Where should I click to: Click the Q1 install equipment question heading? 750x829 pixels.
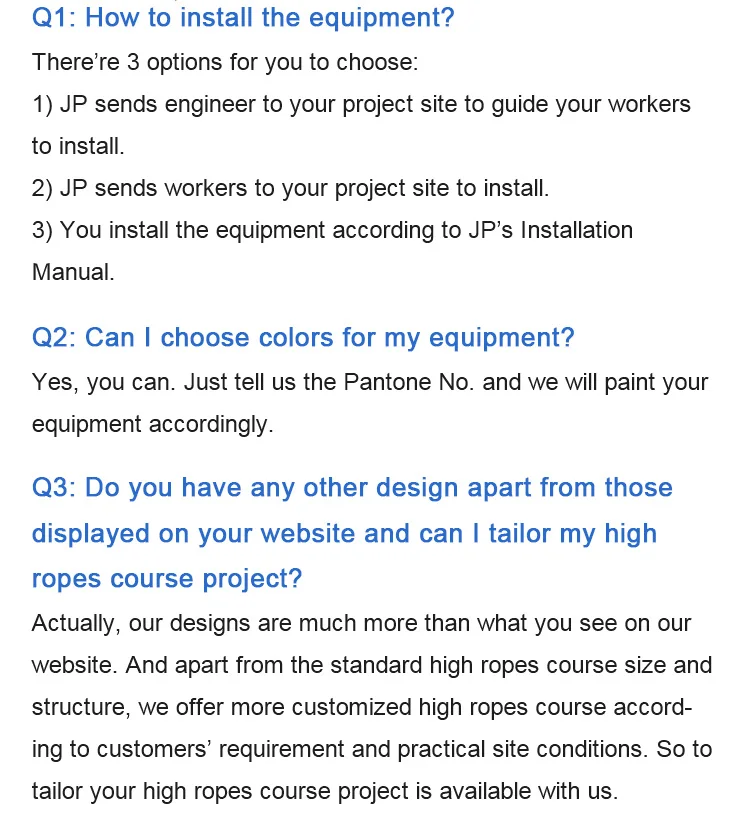pyautogui.click(x=243, y=17)
